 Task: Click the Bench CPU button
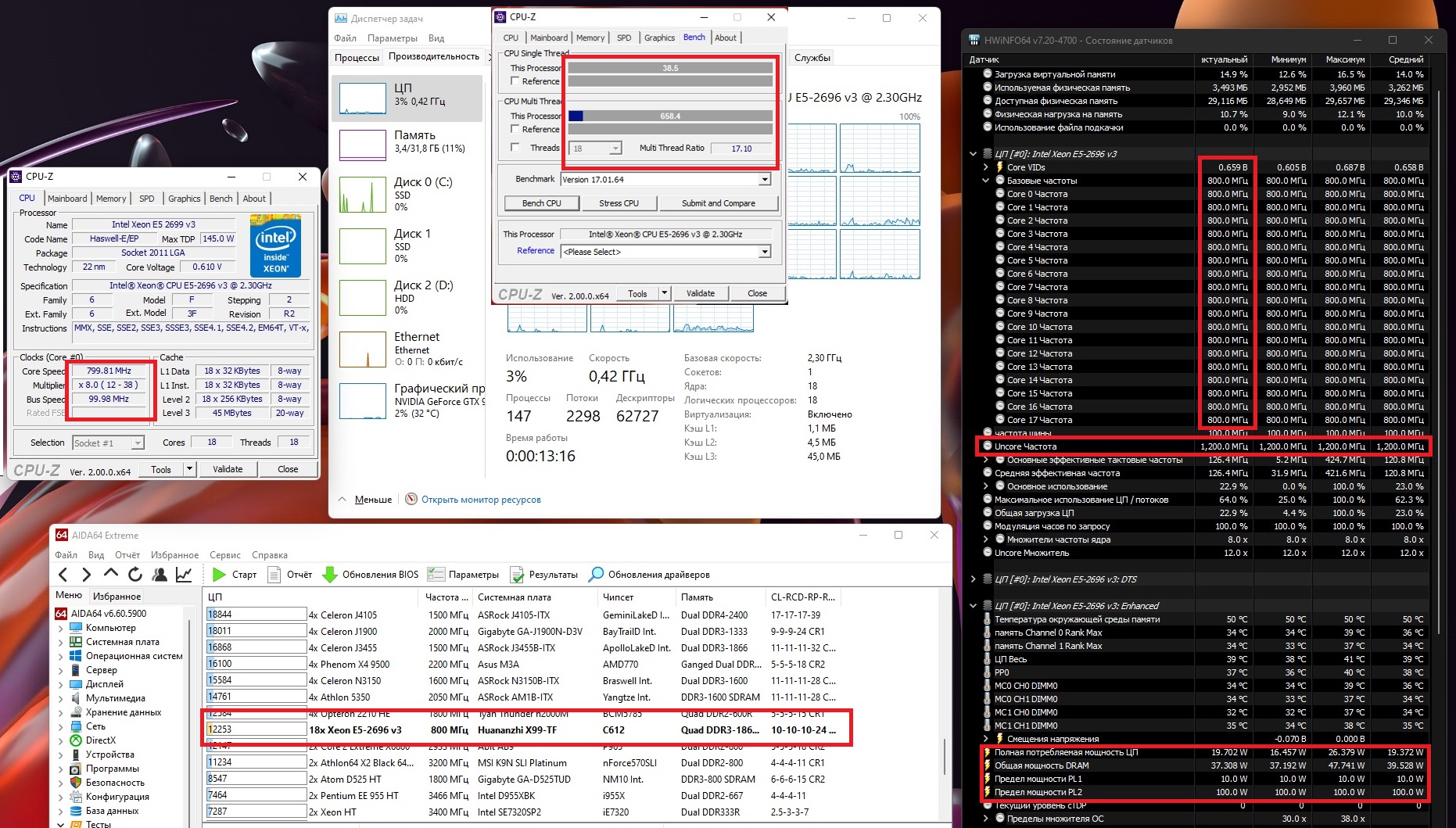coord(542,203)
